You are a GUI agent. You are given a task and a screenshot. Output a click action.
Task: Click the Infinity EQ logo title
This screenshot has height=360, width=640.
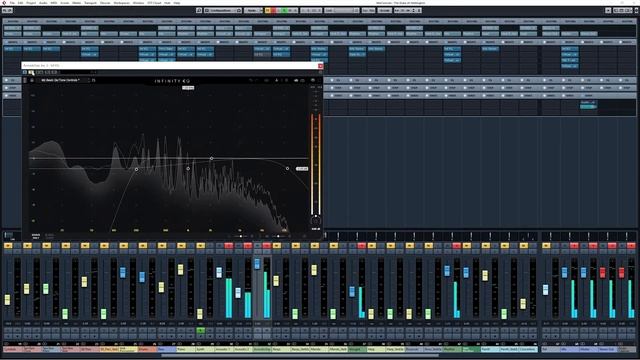(172, 81)
